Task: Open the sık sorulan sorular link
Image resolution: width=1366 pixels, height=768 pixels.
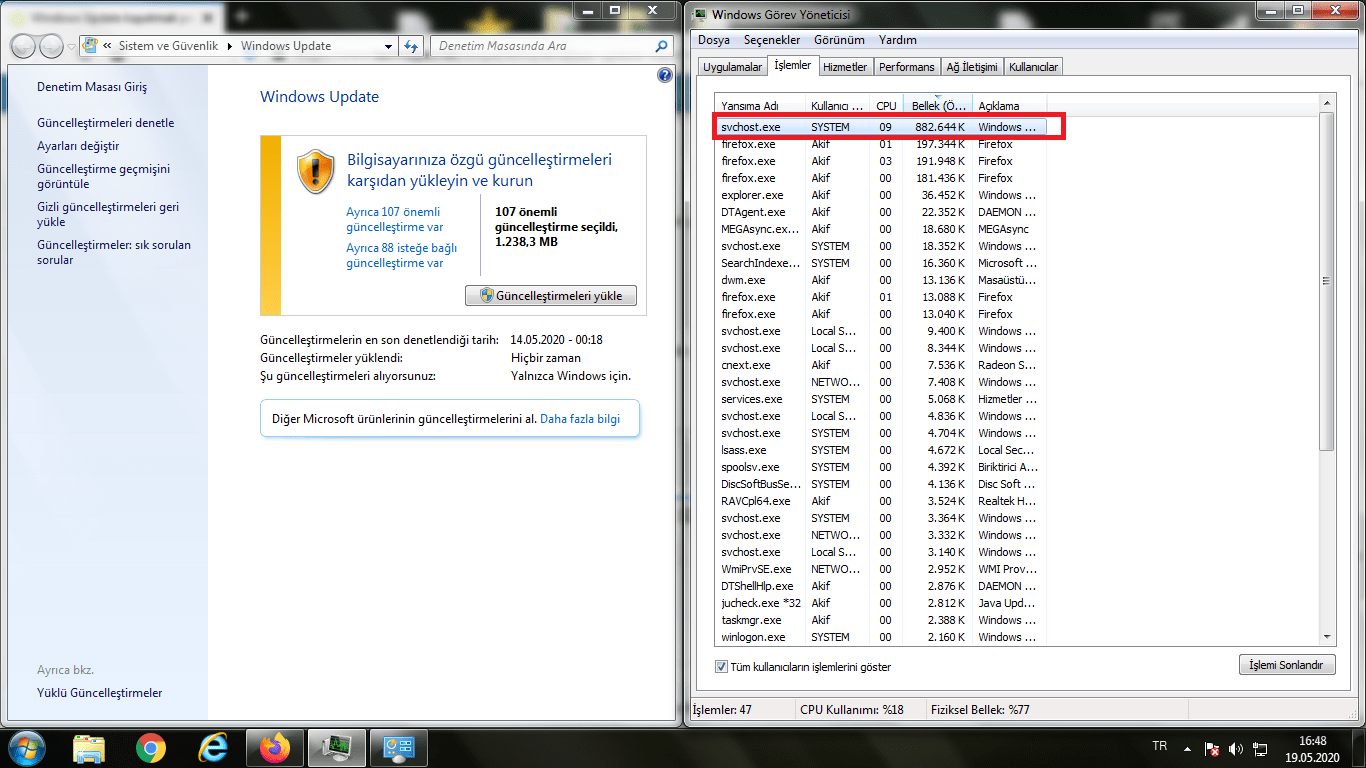Action: [x=114, y=253]
